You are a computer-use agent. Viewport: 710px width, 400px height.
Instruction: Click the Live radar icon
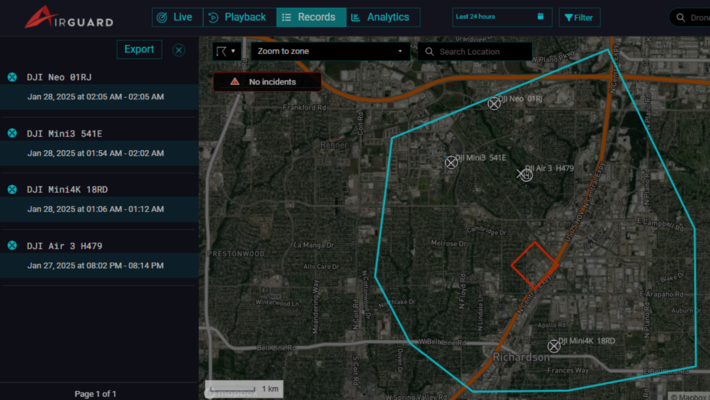click(x=162, y=18)
